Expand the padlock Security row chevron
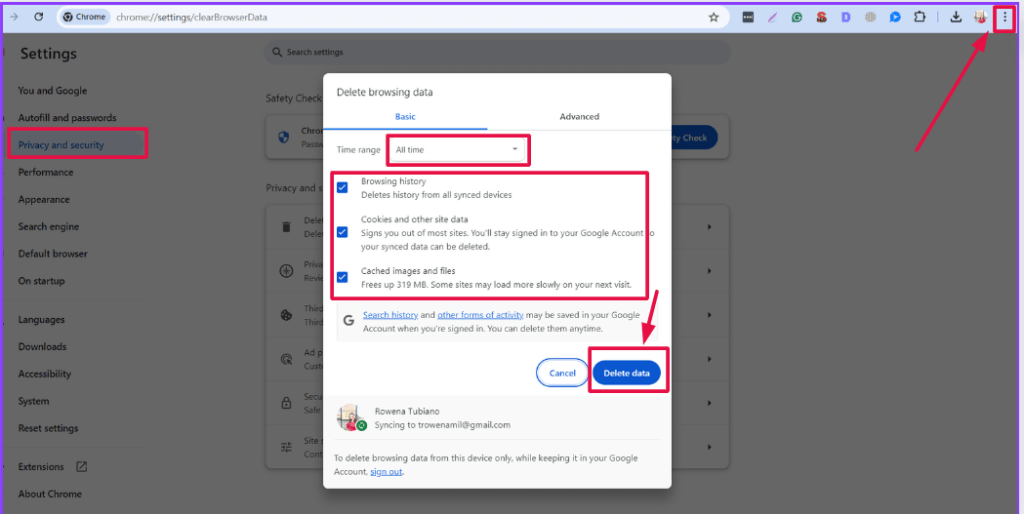The height and width of the screenshot is (514, 1024). pos(710,403)
